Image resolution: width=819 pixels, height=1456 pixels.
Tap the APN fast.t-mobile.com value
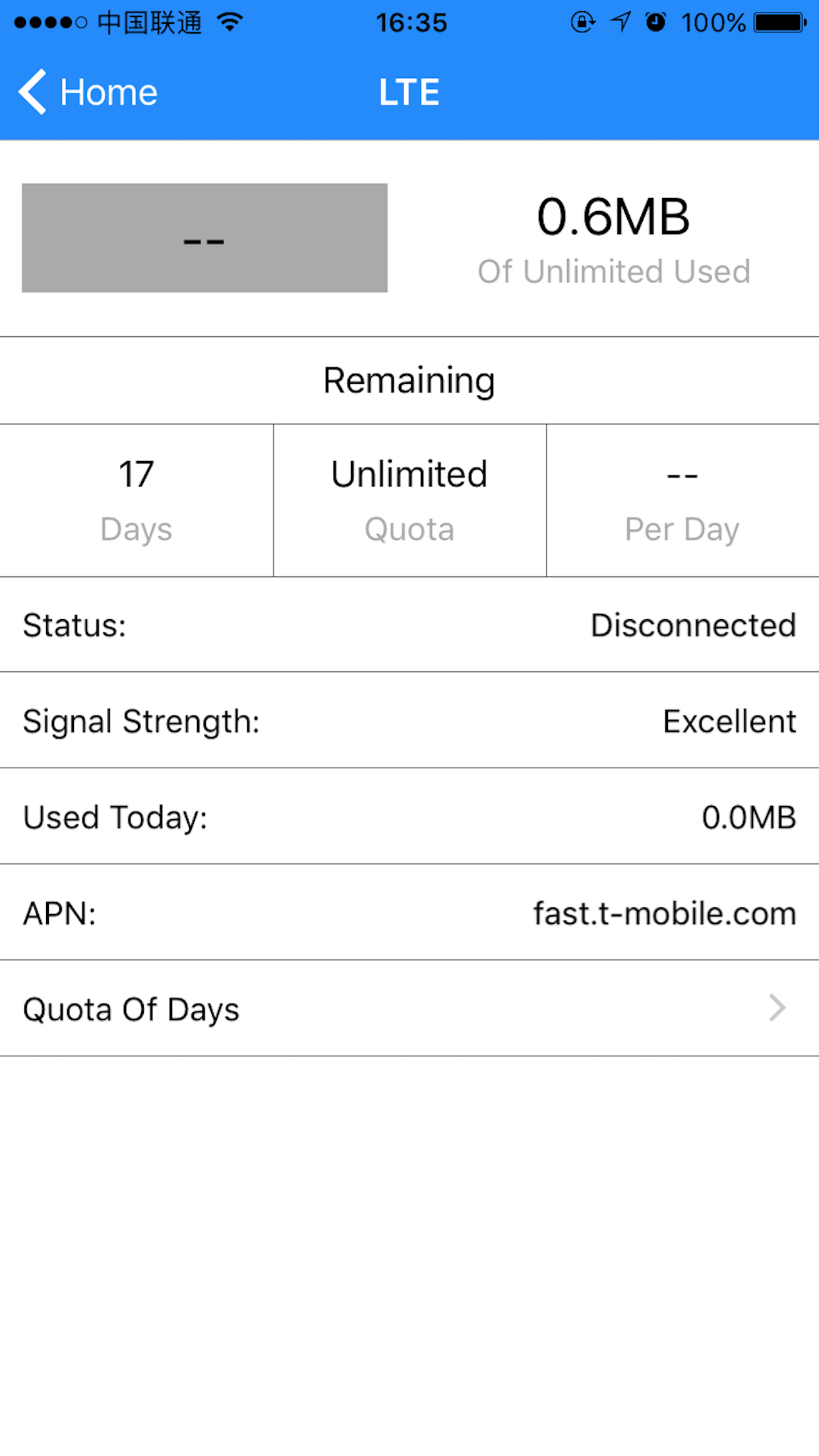(665, 913)
